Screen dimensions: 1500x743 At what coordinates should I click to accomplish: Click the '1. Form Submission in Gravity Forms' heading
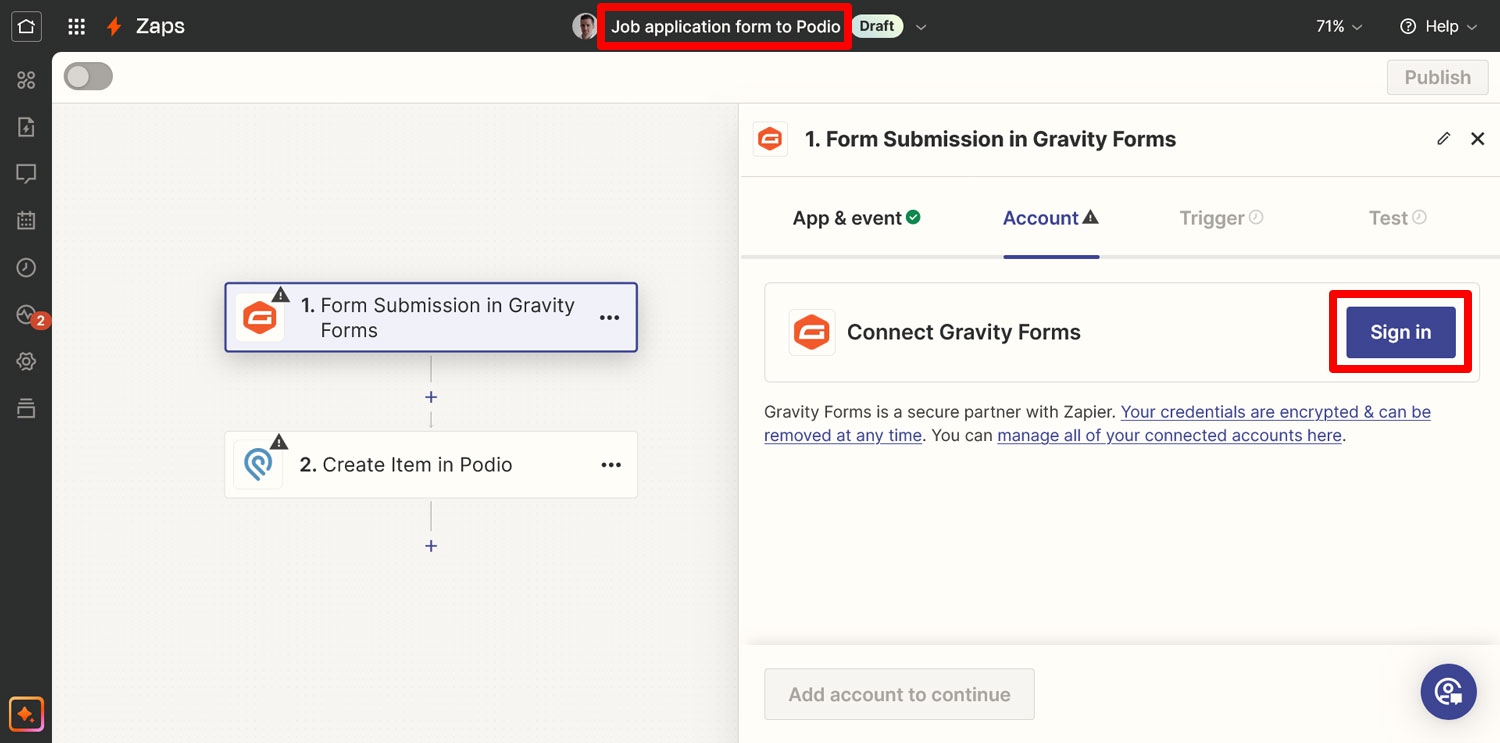tap(991, 139)
